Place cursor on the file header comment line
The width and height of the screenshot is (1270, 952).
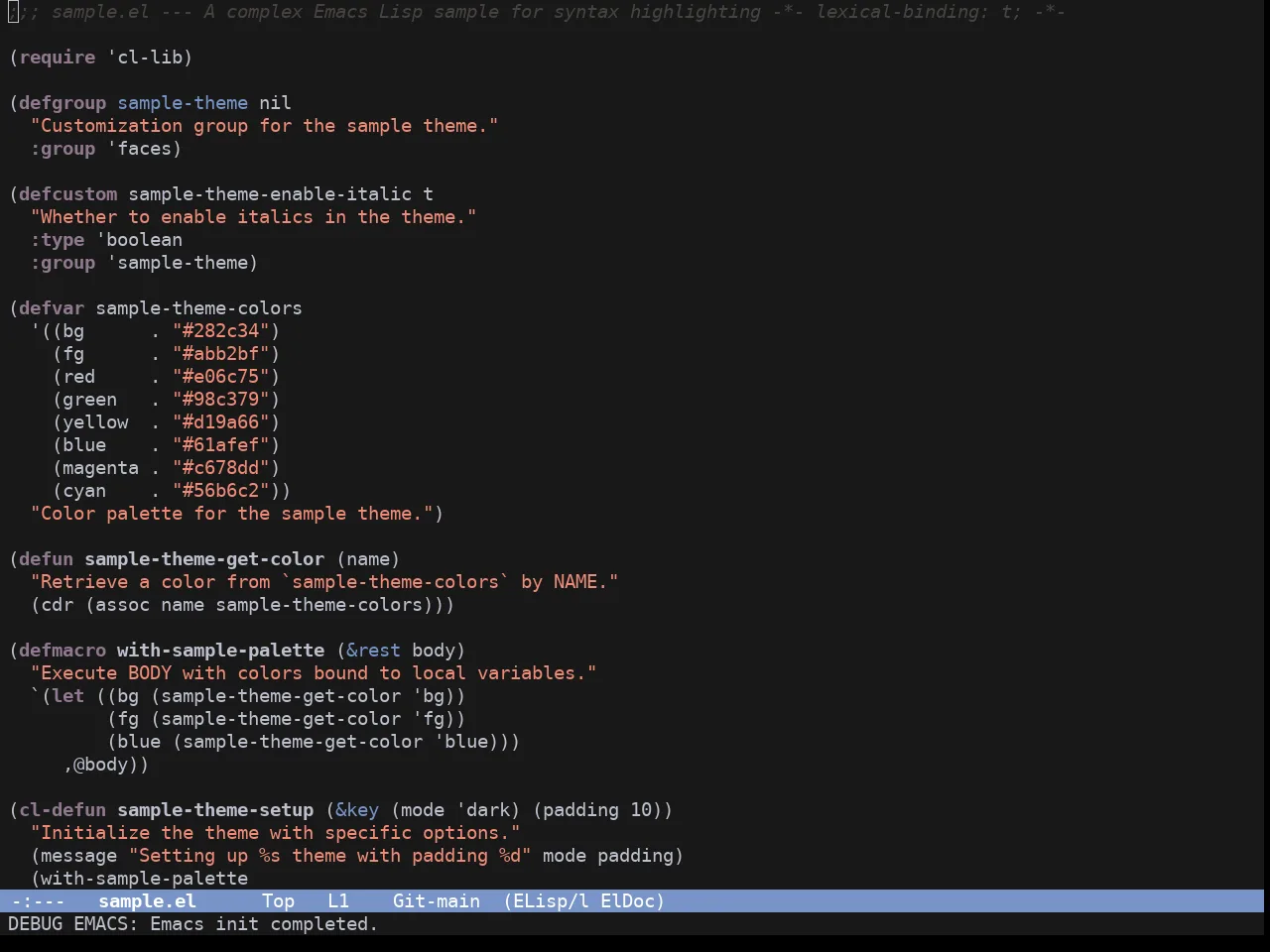tap(537, 12)
